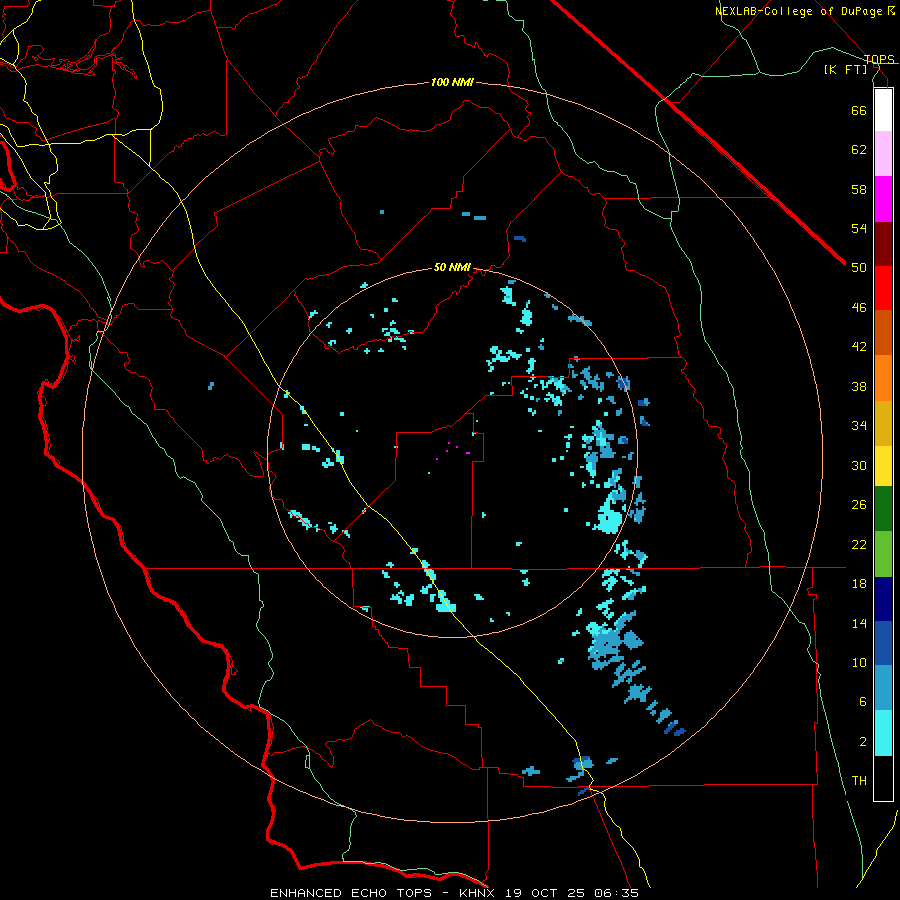Screen dimensions: 900x900
Task: Pick the dark orange legend swatch
Action: (x=883, y=333)
